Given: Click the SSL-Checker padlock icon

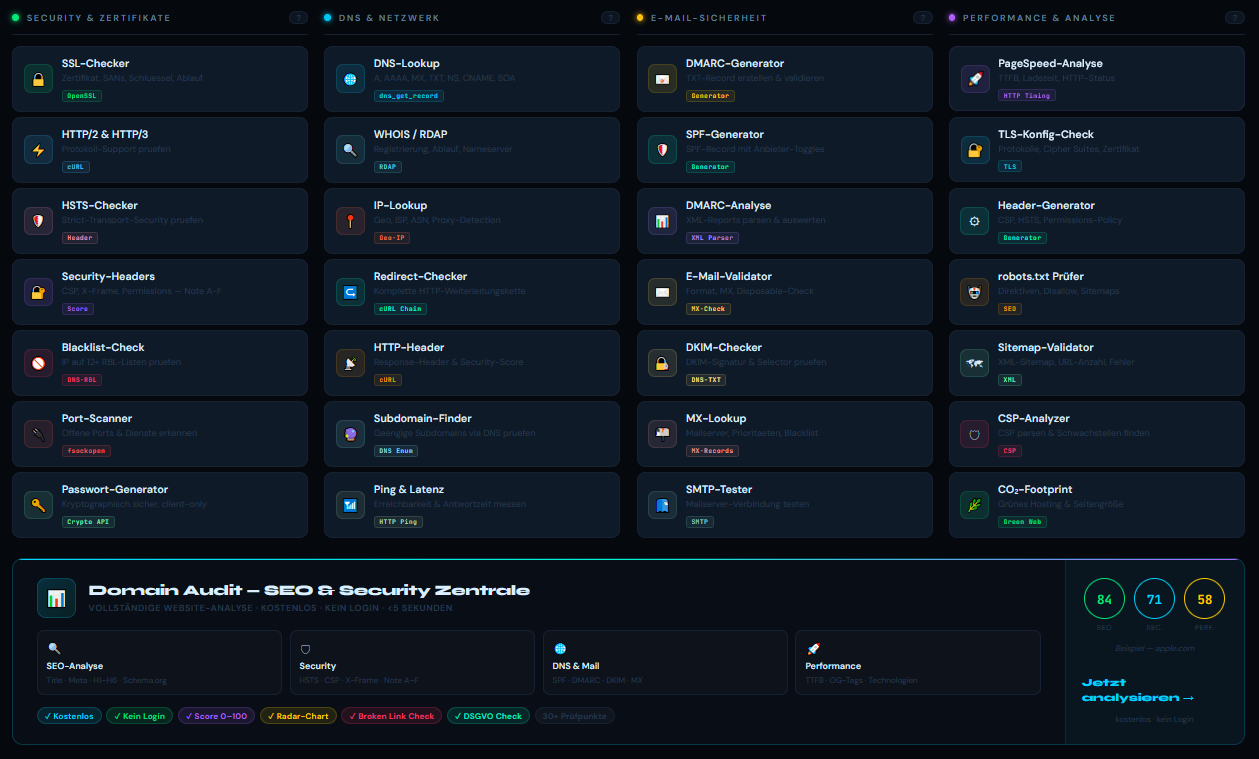Looking at the screenshot, I should (38, 79).
